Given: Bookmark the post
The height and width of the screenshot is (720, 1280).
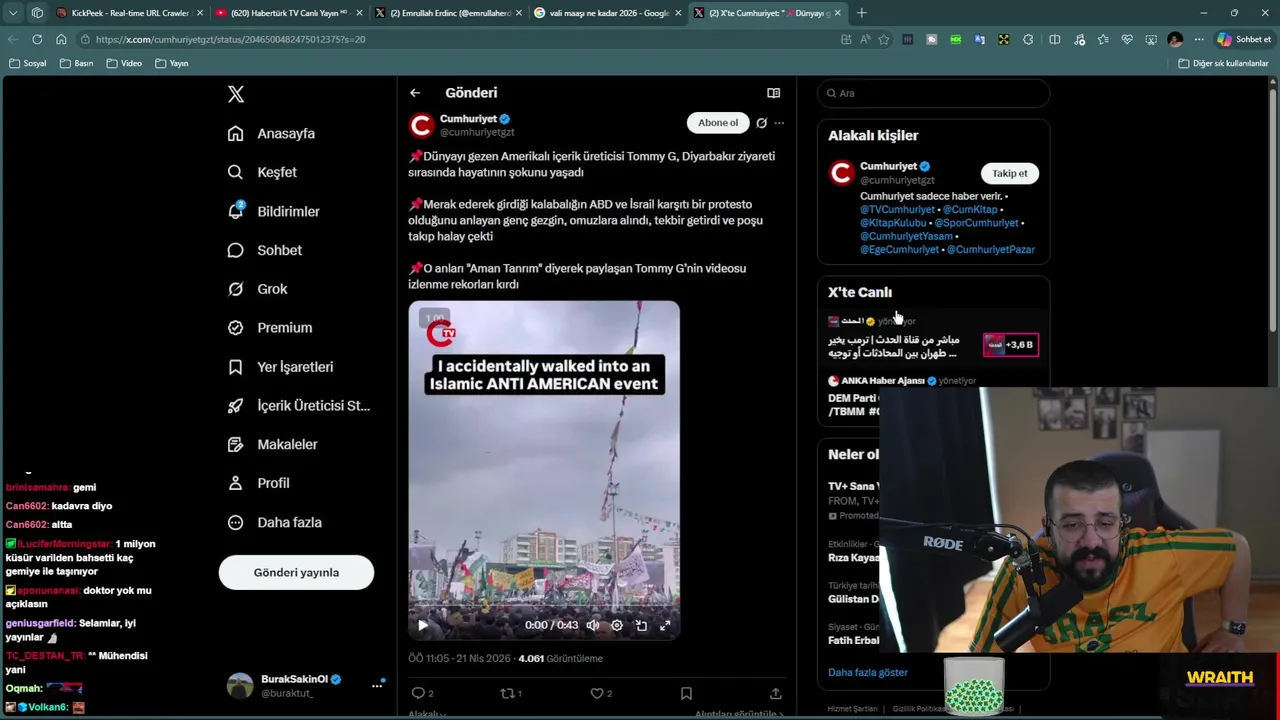Looking at the screenshot, I should (x=686, y=693).
